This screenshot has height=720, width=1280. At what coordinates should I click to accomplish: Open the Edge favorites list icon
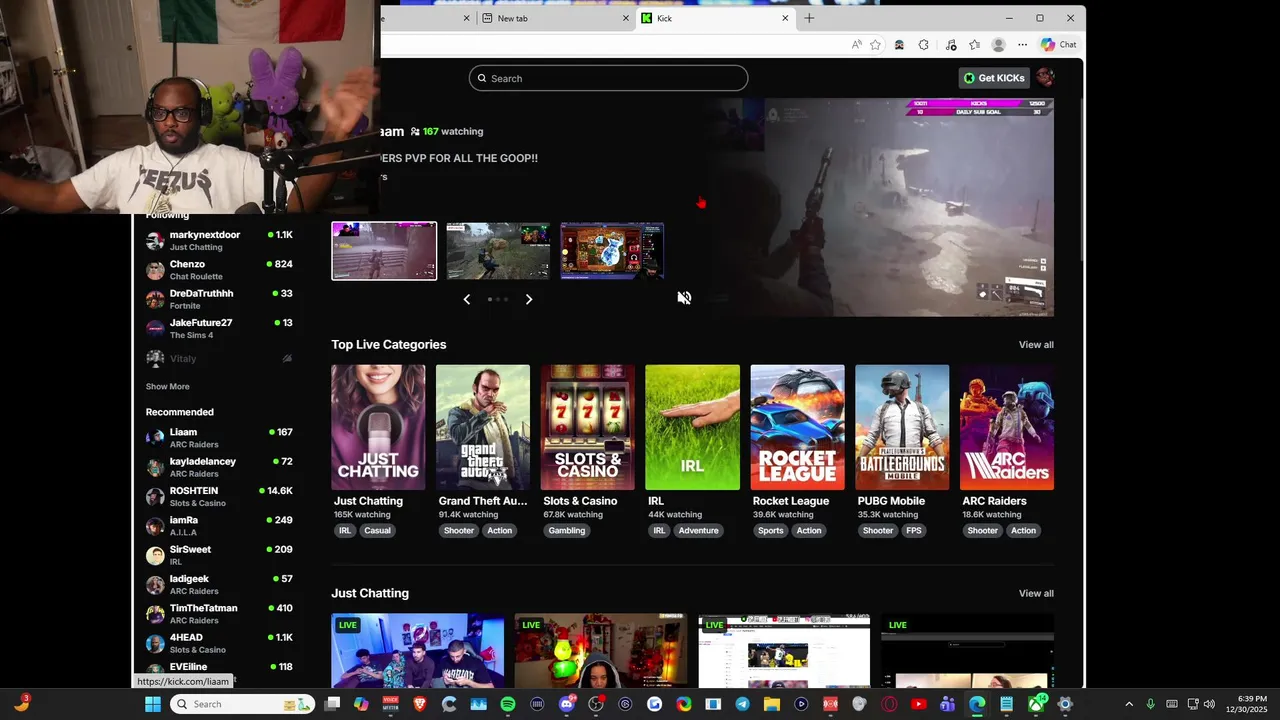975,45
